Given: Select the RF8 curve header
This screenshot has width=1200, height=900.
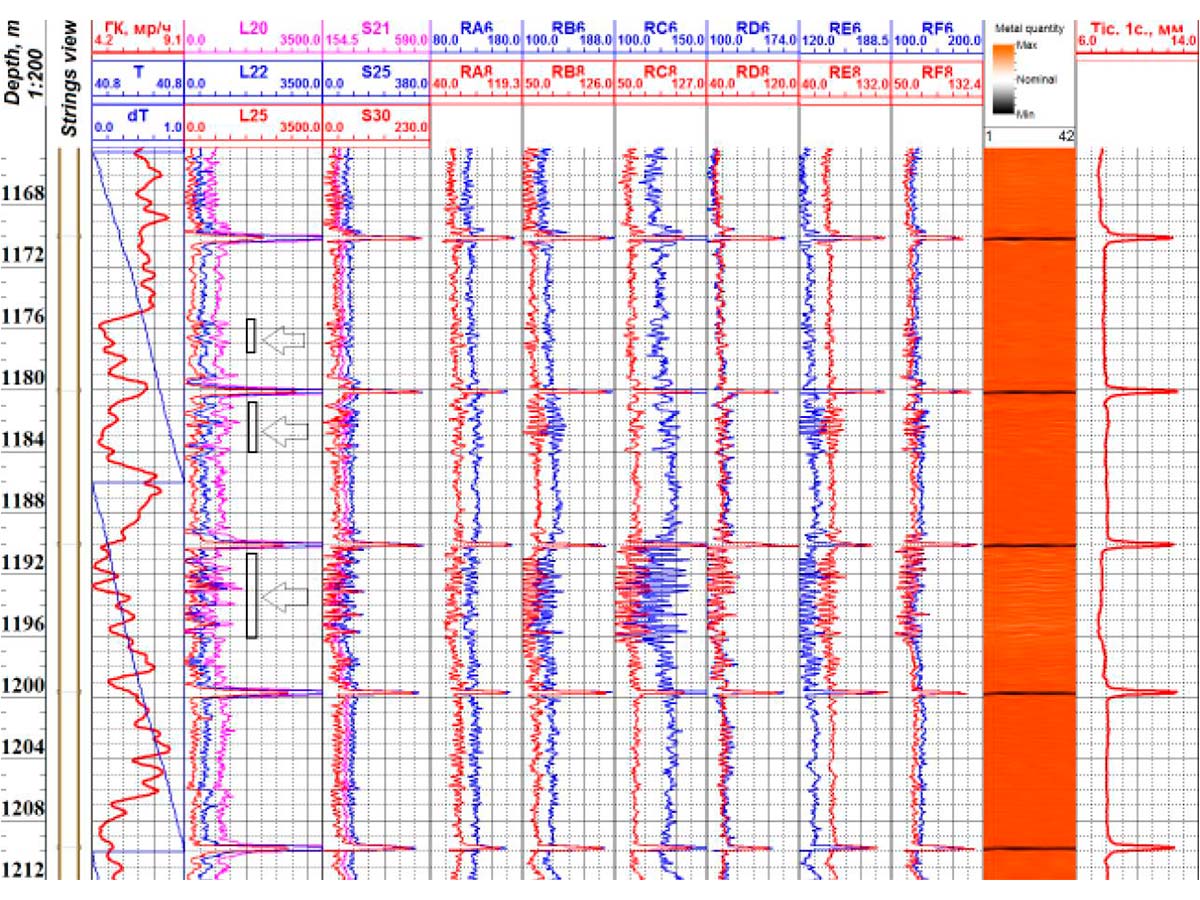Looking at the screenshot, I should pyautogui.click(x=934, y=75).
